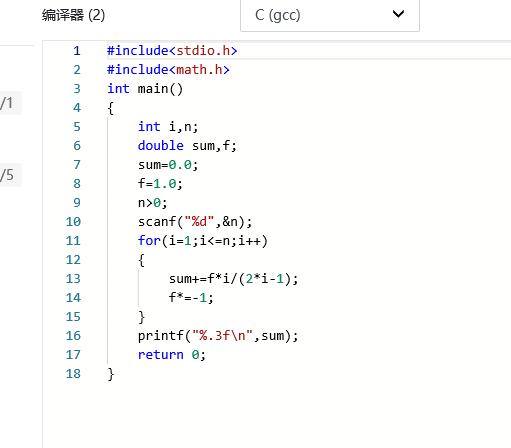Viewport: 511px width, 448px height.
Task: Click the for loop header line
Action: coord(203,241)
